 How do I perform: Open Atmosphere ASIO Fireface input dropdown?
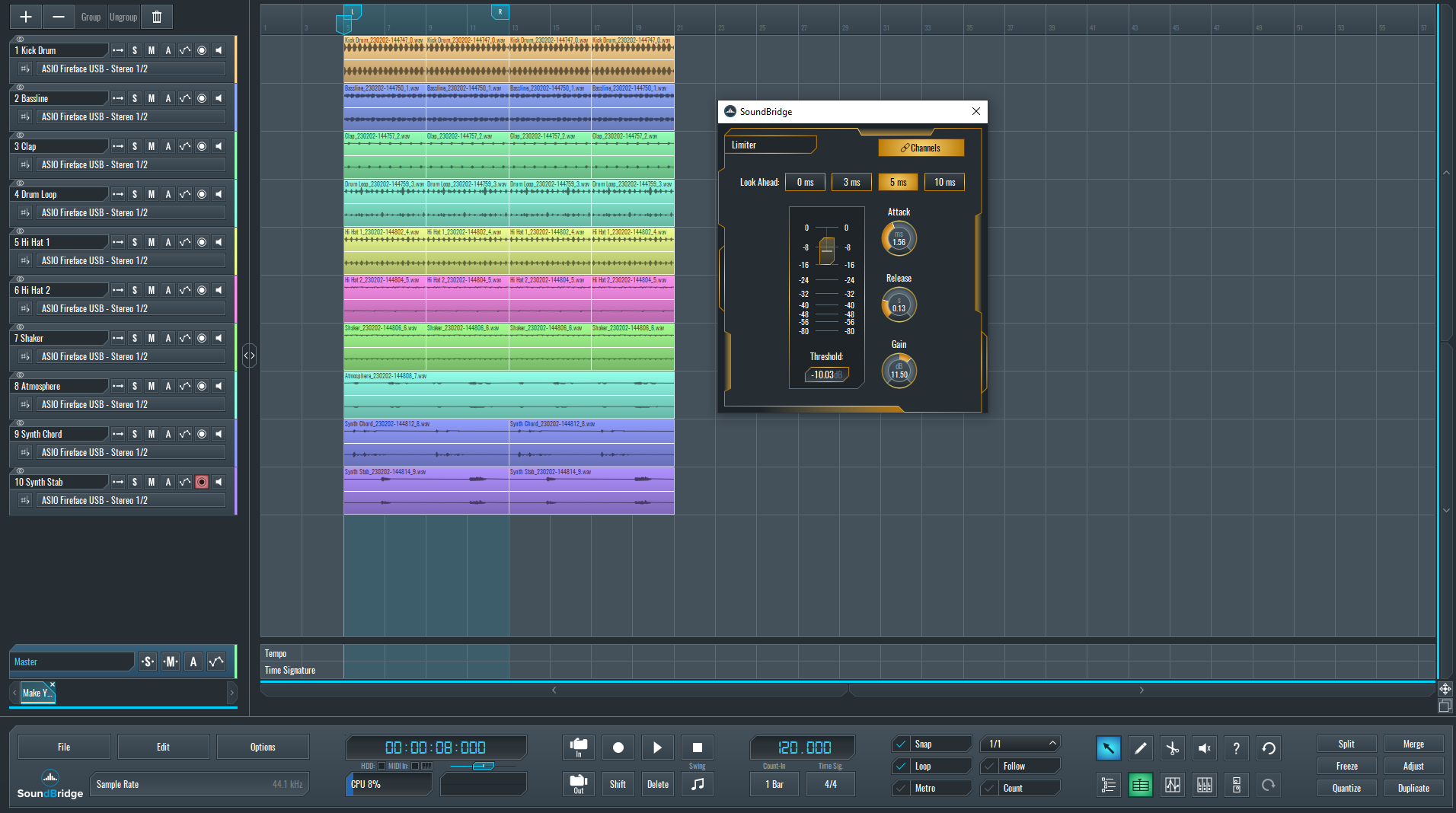point(131,404)
